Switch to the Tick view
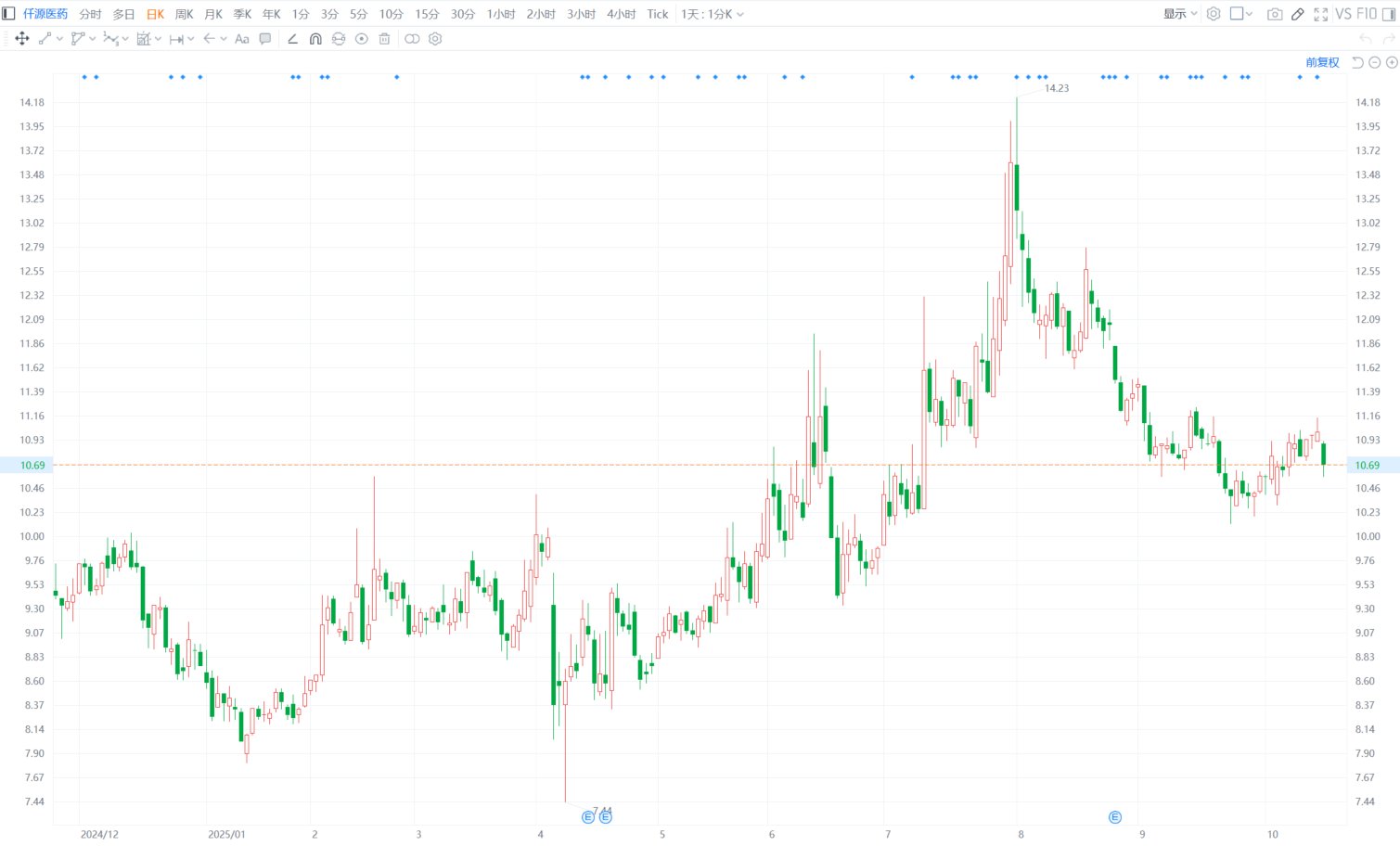1400x846 pixels. tap(658, 14)
